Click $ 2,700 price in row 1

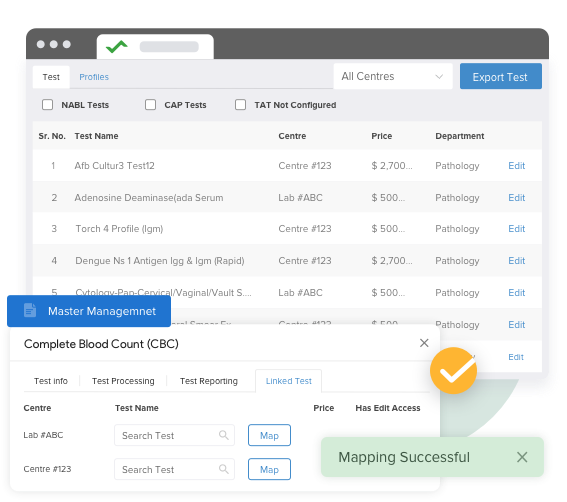click(392, 166)
